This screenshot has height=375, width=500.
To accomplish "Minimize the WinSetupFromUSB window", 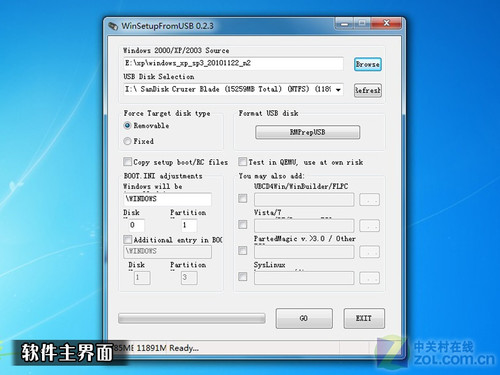I will click(344, 24).
